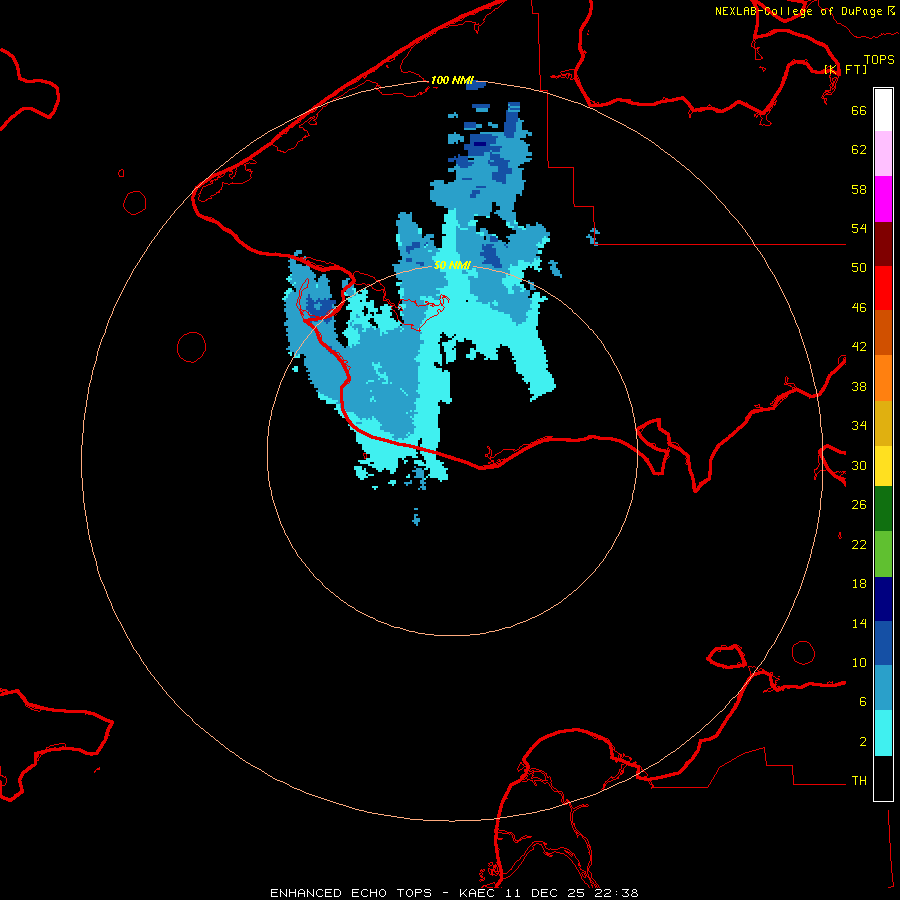The width and height of the screenshot is (900, 900).
Task: Click the TH threshold label
Action: pyautogui.click(x=859, y=781)
